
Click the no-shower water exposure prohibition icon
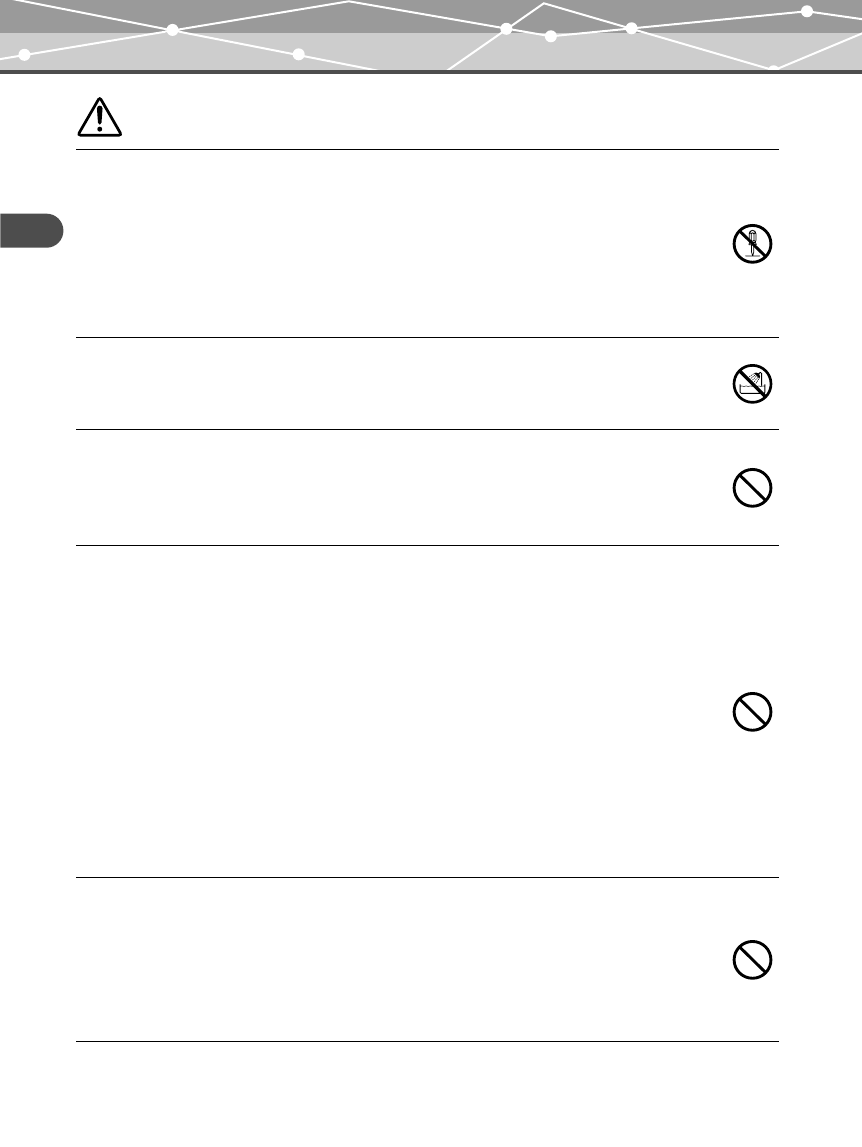coord(752,383)
